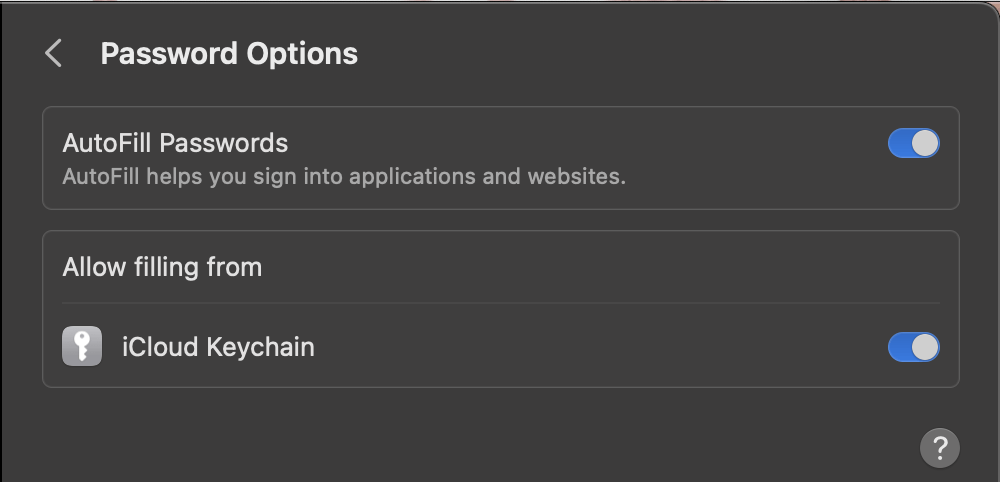Click the divider line under "Allow filling from"
1000x482 pixels.
pyautogui.click(x=500, y=303)
